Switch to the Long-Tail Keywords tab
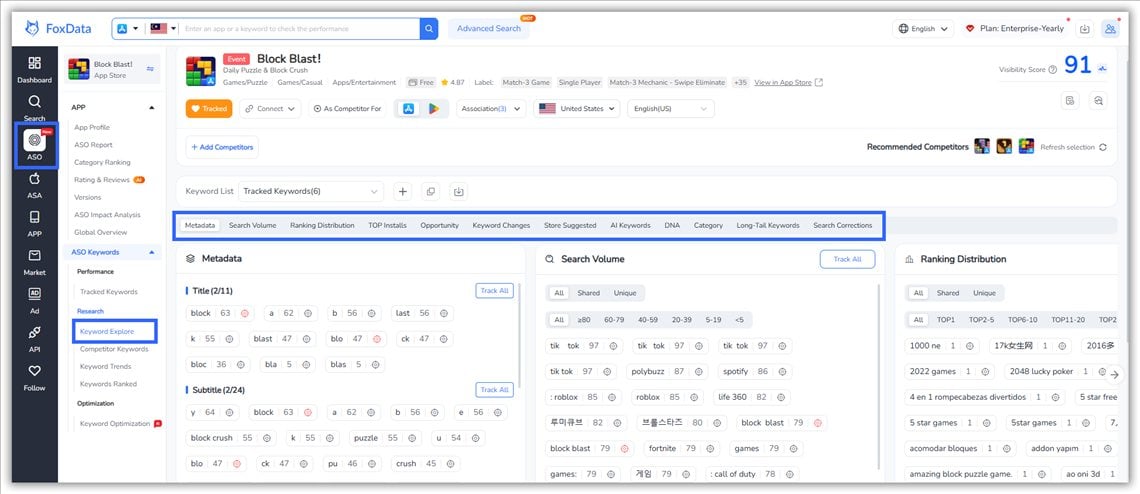The image size is (1140, 494). pyautogui.click(x=768, y=226)
